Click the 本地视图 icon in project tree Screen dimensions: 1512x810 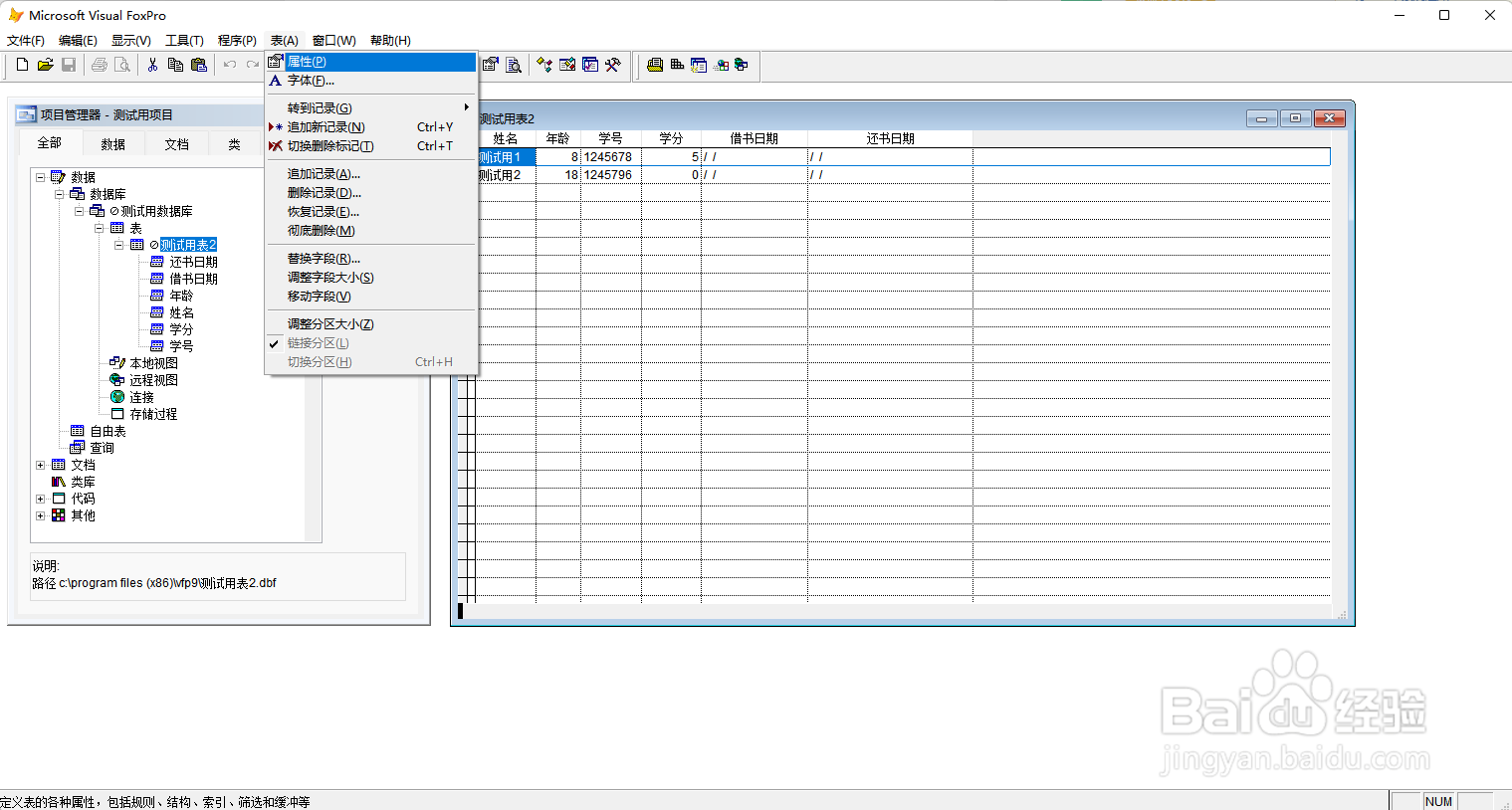point(117,363)
